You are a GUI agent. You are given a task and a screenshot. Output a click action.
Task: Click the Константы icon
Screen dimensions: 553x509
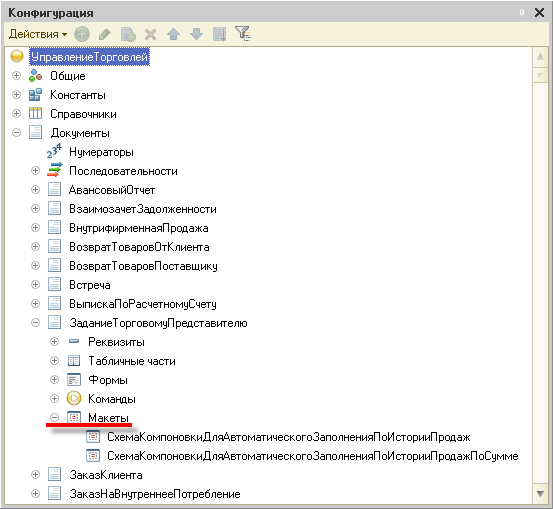36,95
